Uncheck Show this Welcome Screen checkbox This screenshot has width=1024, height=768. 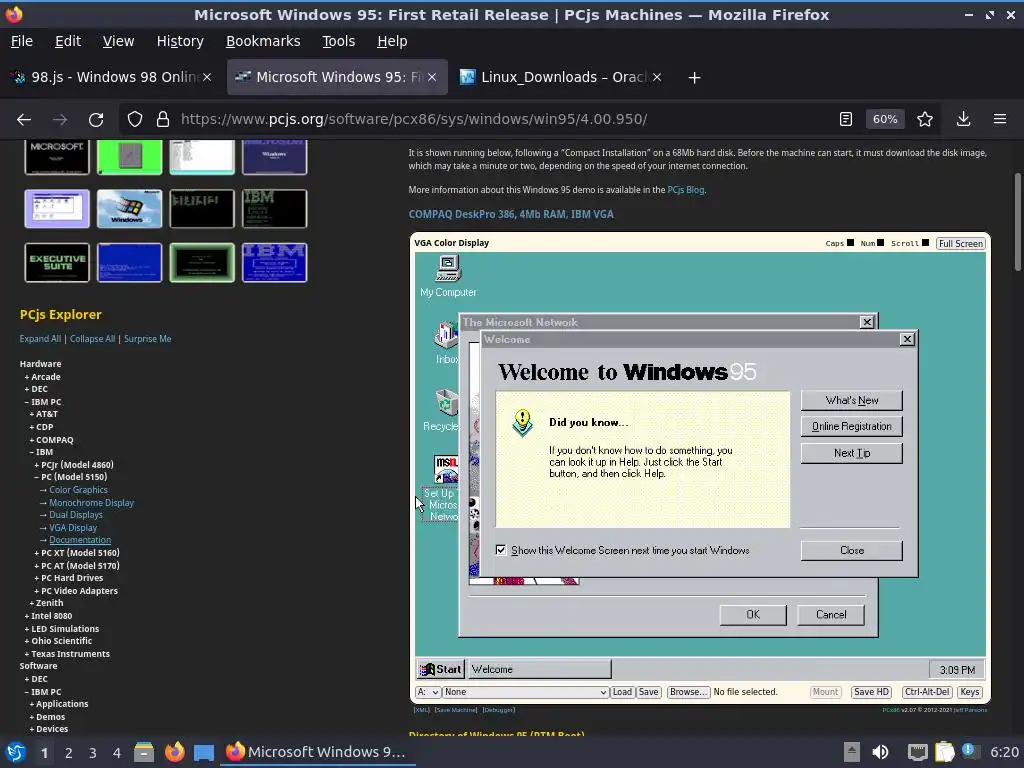click(x=501, y=550)
